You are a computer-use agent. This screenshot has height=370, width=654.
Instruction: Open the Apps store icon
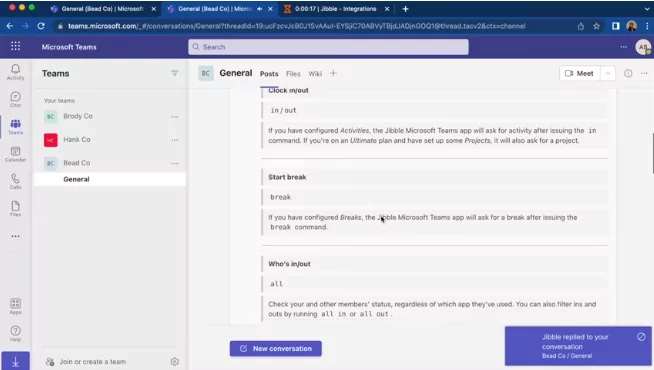tap(15, 306)
